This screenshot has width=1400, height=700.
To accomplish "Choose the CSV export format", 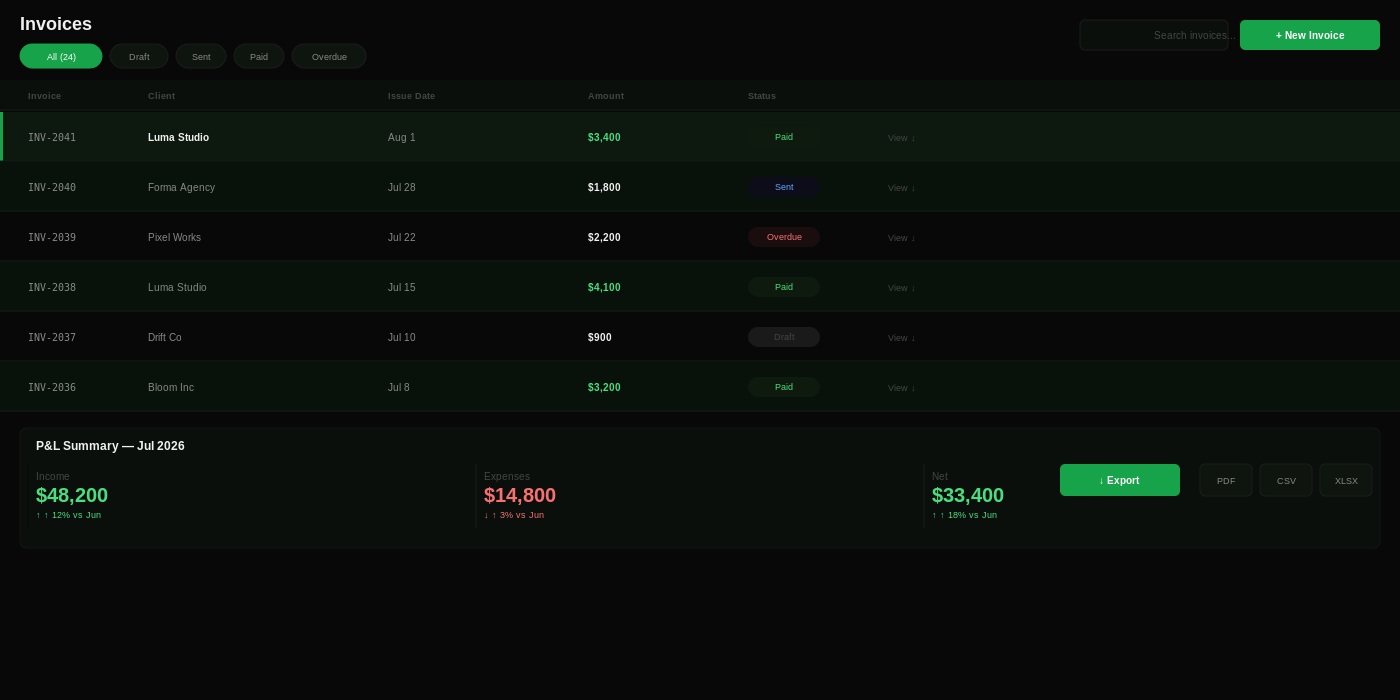I will click(1286, 480).
